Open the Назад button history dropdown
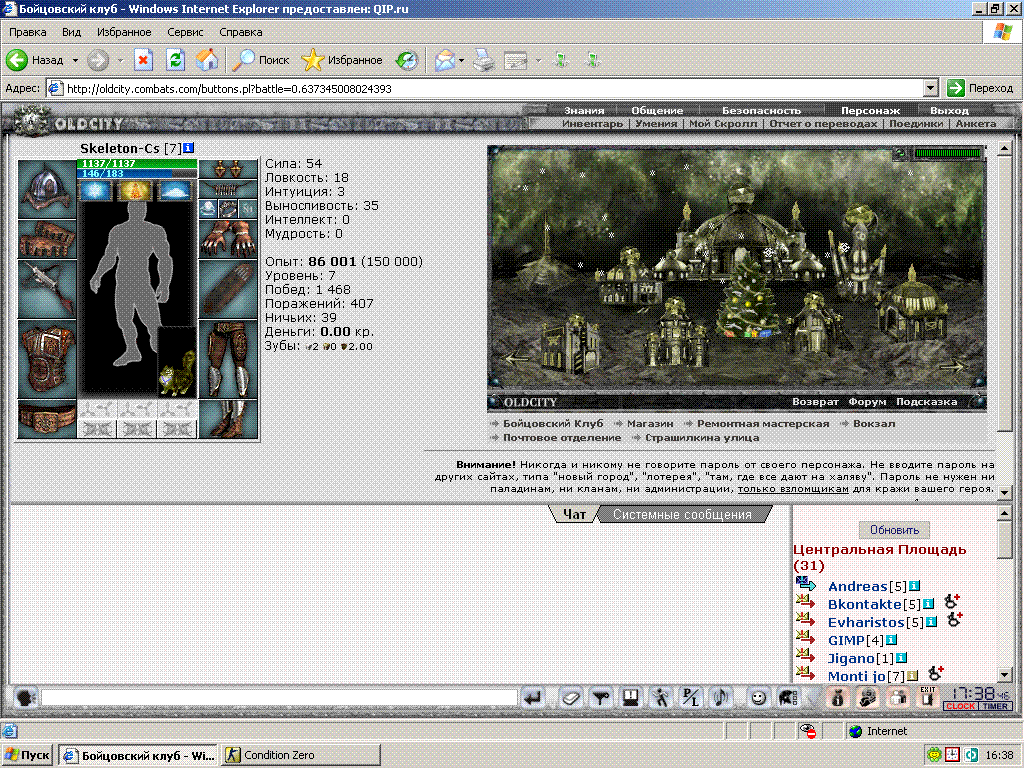 tap(75, 60)
